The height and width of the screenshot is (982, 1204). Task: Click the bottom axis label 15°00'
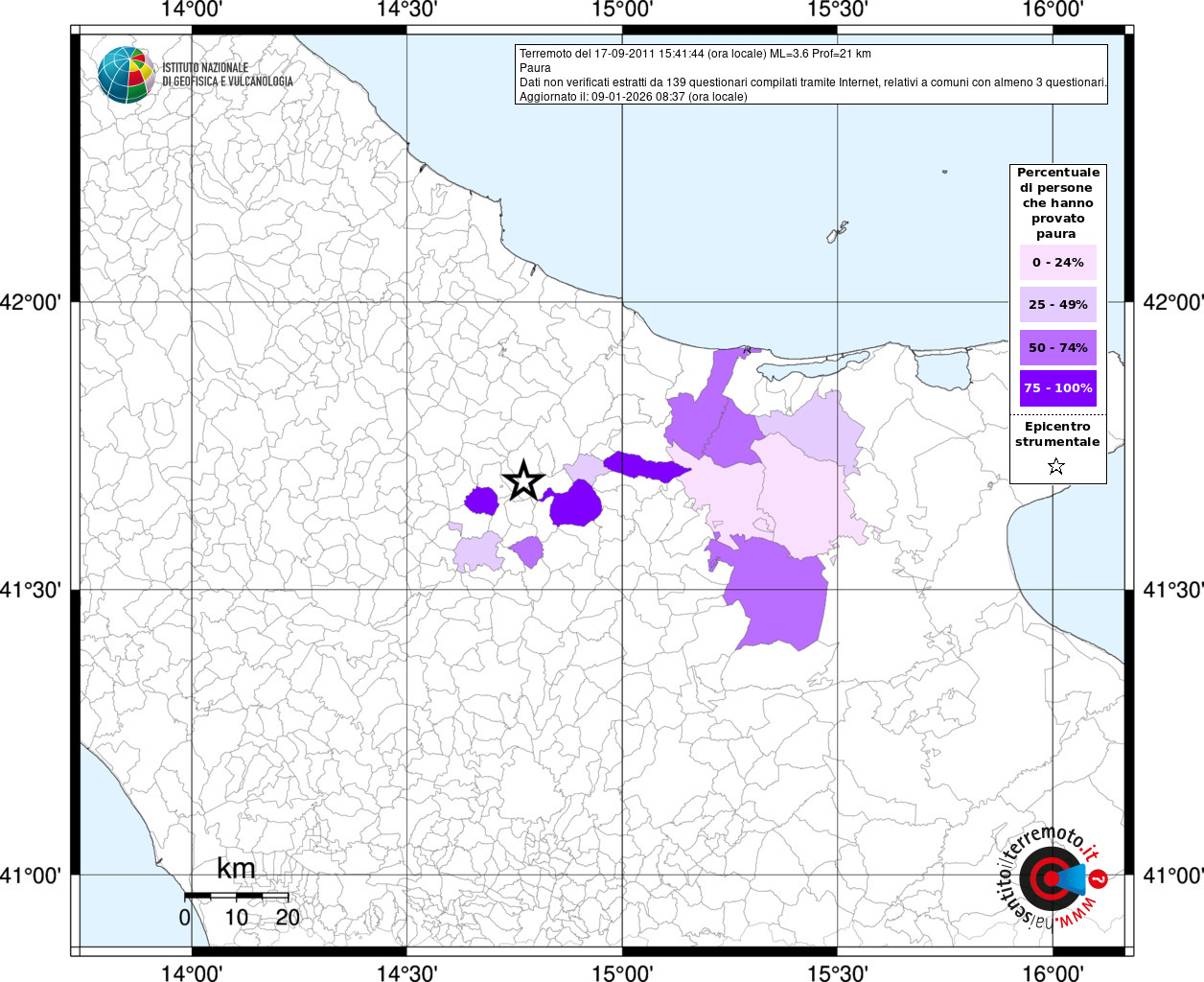point(623,971)
